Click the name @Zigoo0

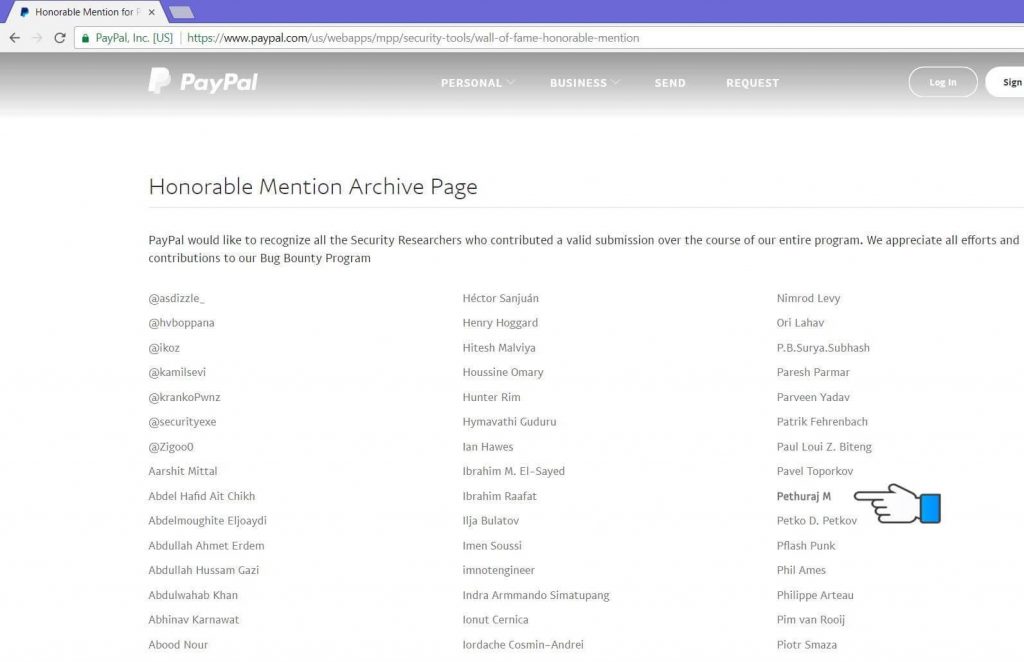pos(170,447)
